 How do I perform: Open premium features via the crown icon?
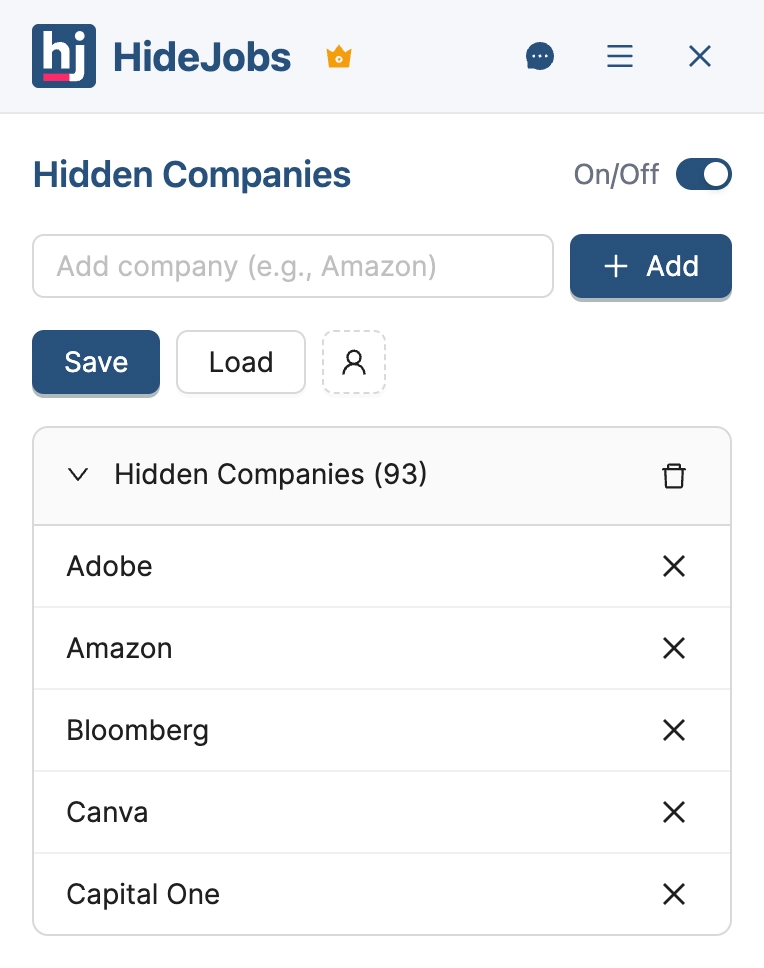(338, 57)
